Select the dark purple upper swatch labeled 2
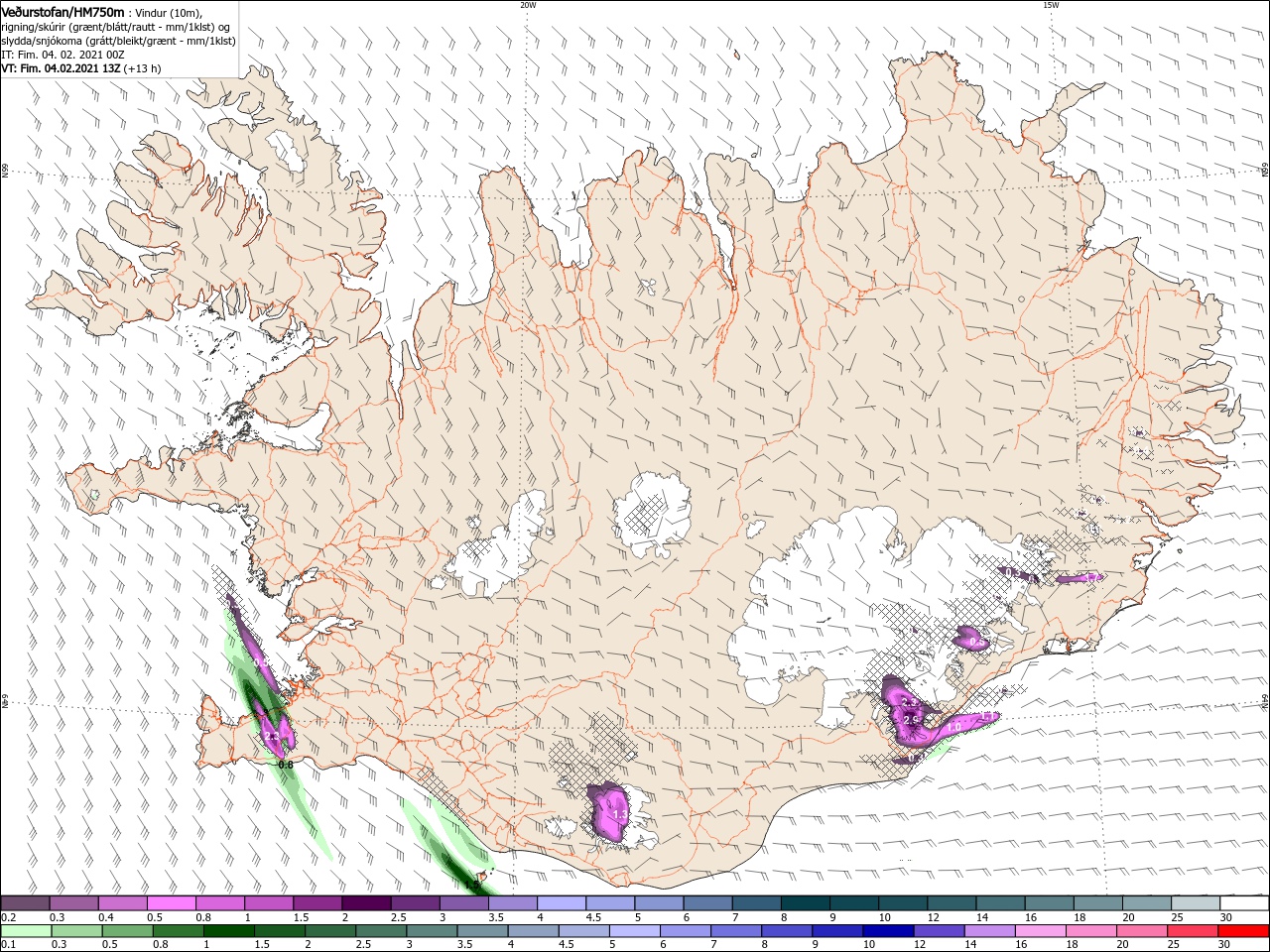The width and height of the screenshot is (1270, 952). point(365,903)
